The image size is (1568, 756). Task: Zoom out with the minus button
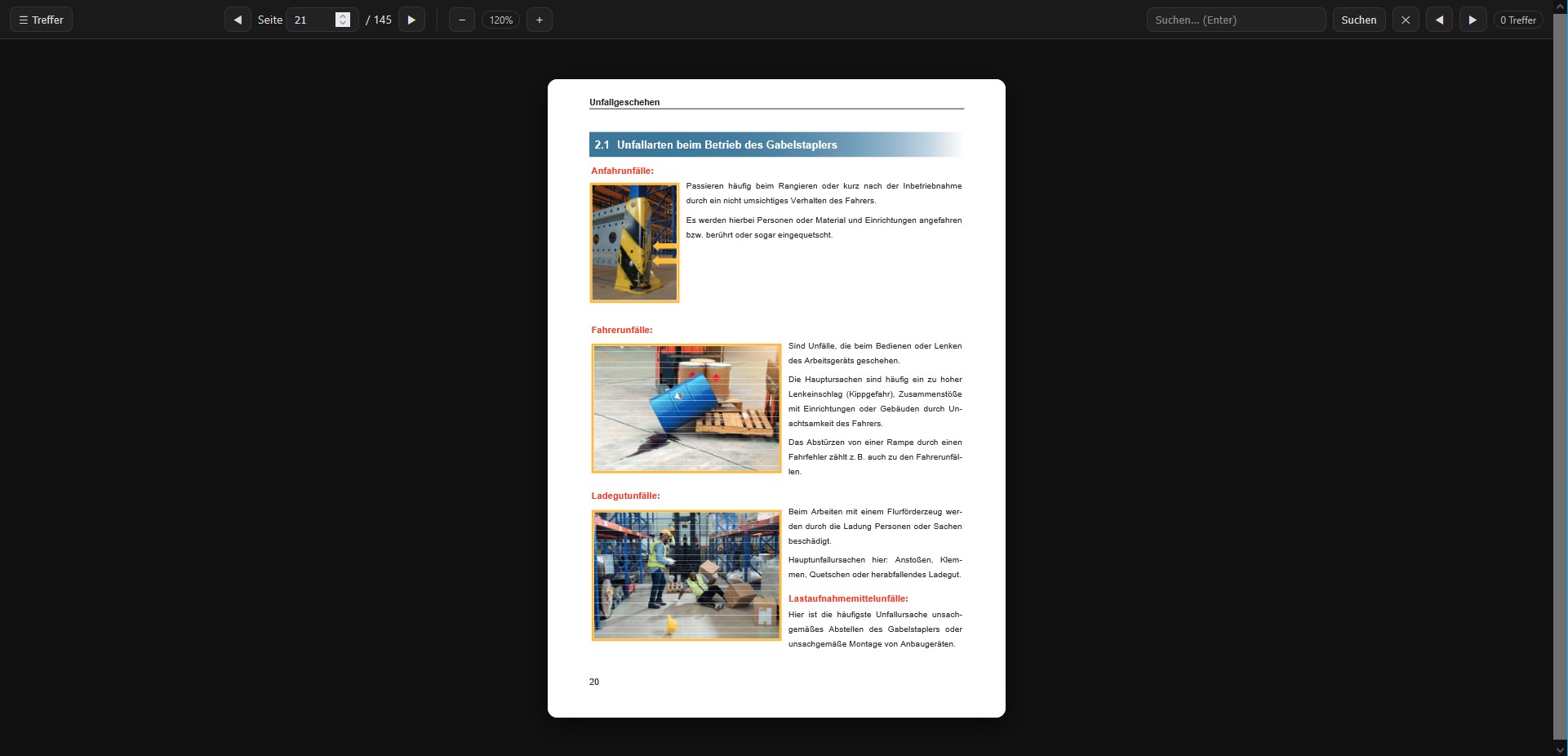click(462, 20)
